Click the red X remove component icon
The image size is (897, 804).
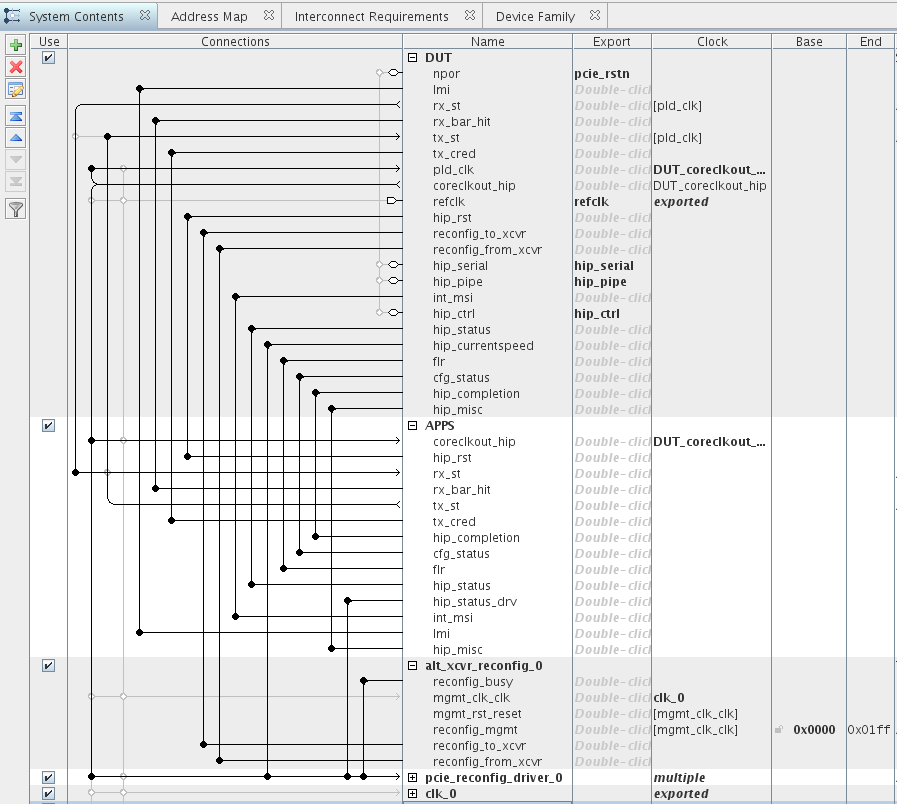(16, 67)
